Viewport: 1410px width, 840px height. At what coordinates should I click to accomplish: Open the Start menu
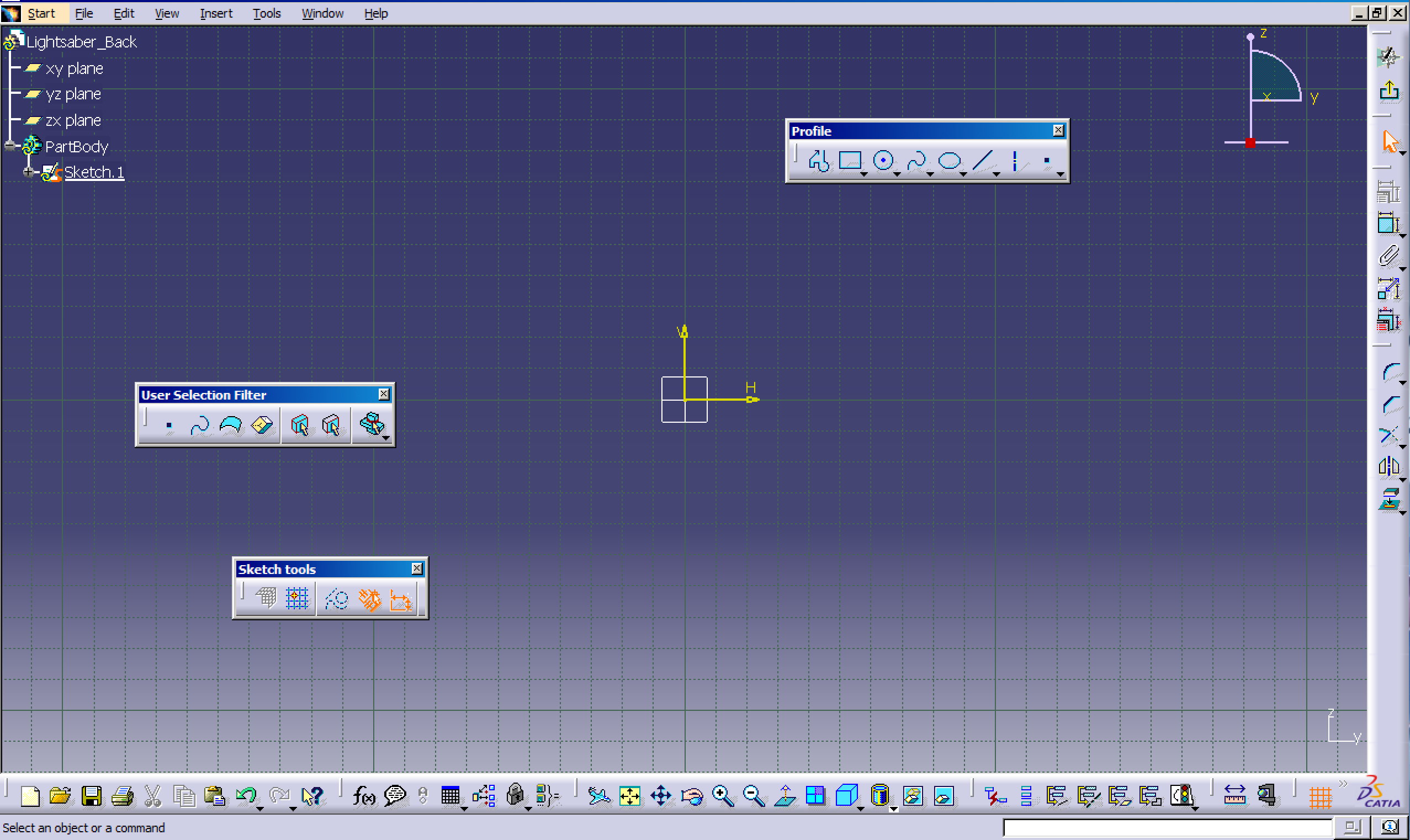[x=41, y=13]
